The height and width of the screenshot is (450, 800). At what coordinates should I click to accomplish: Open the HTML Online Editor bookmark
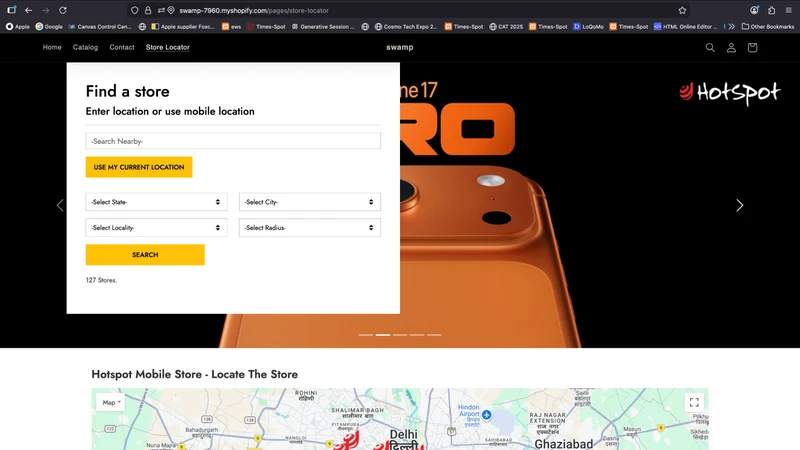point(685,27)
